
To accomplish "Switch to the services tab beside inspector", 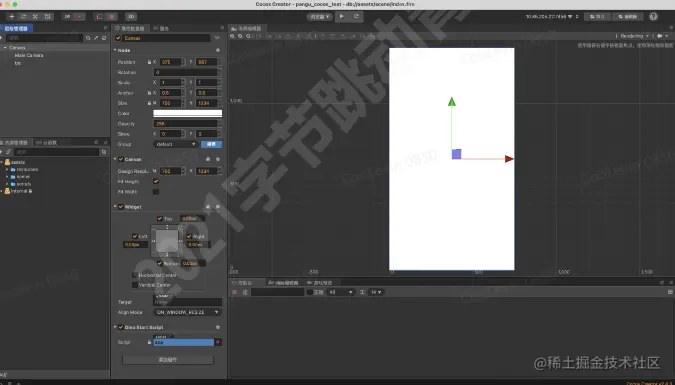I will tap(161, 28).
